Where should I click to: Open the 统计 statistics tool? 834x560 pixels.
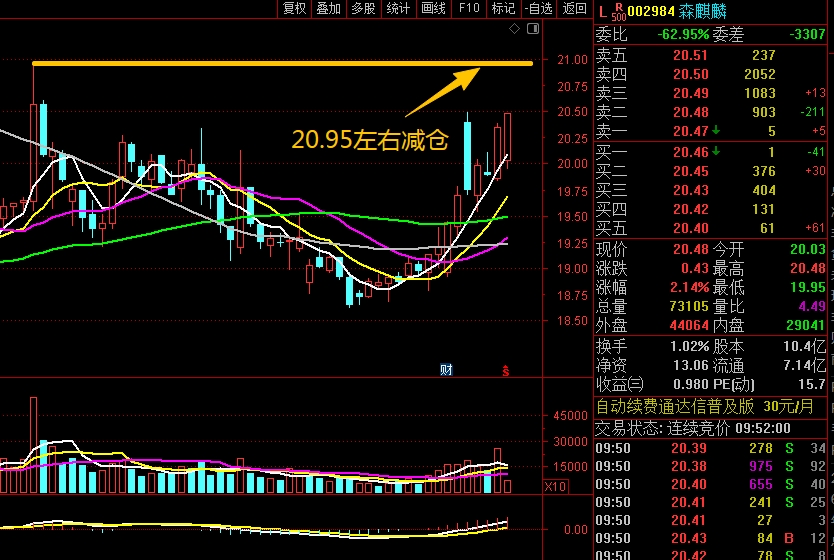pyautogui.click(x=398, y=8)
